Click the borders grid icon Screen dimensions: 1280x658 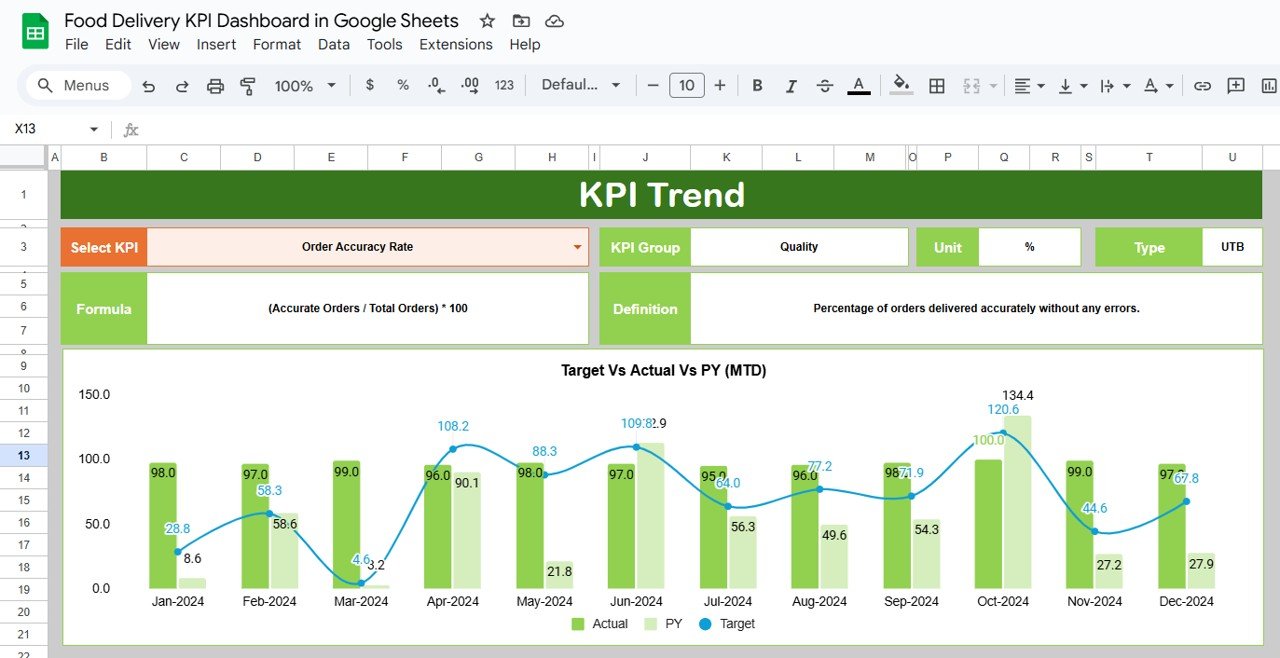click(937, 86)
